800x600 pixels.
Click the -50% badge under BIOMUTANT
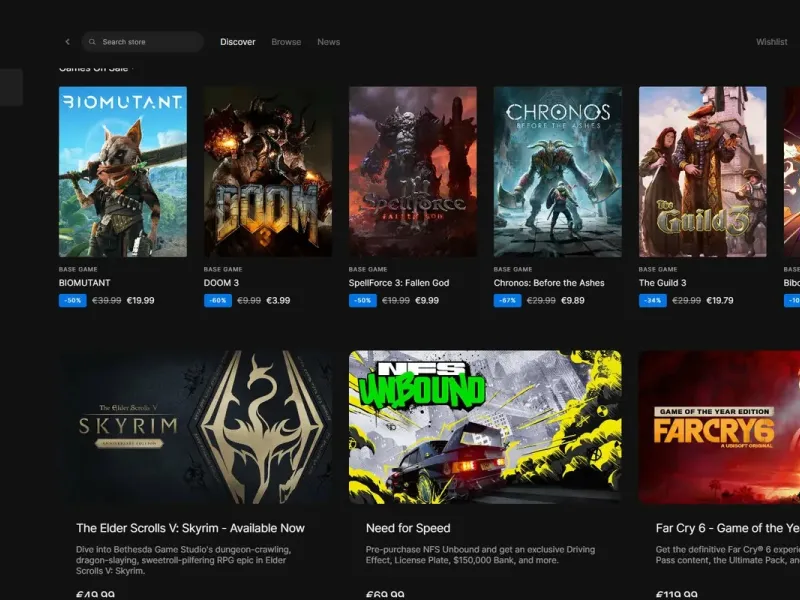(x=72, y=301)
